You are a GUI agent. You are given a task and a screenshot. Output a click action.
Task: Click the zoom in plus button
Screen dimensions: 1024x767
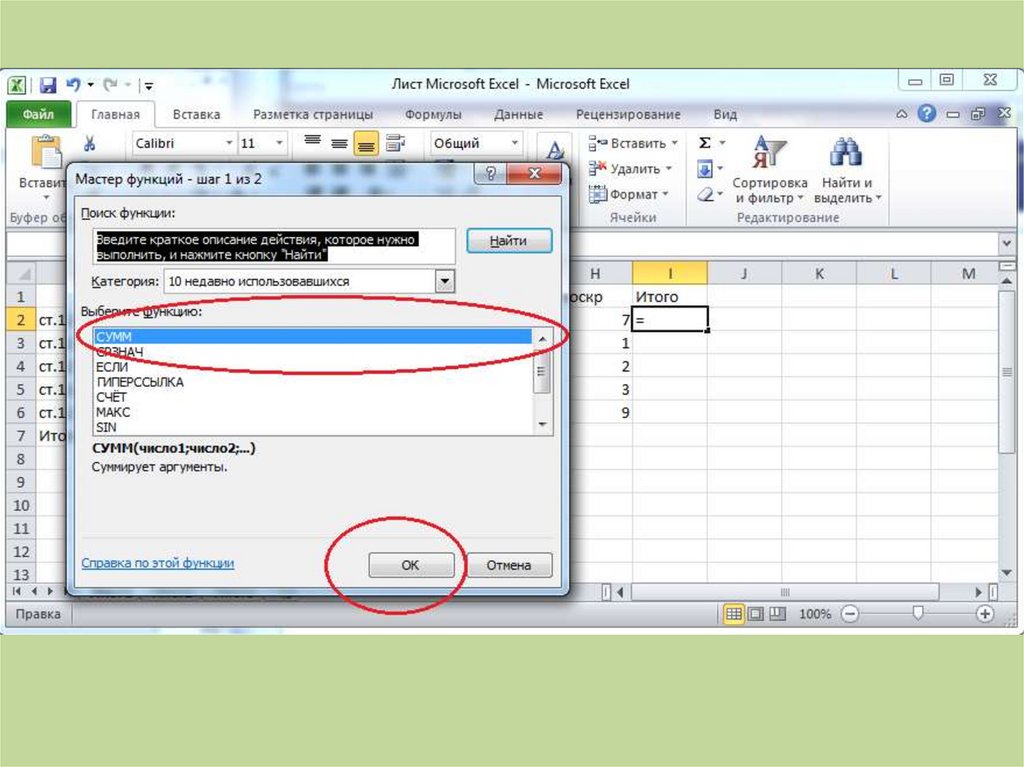pyautogui.click(x=985, y=614)
